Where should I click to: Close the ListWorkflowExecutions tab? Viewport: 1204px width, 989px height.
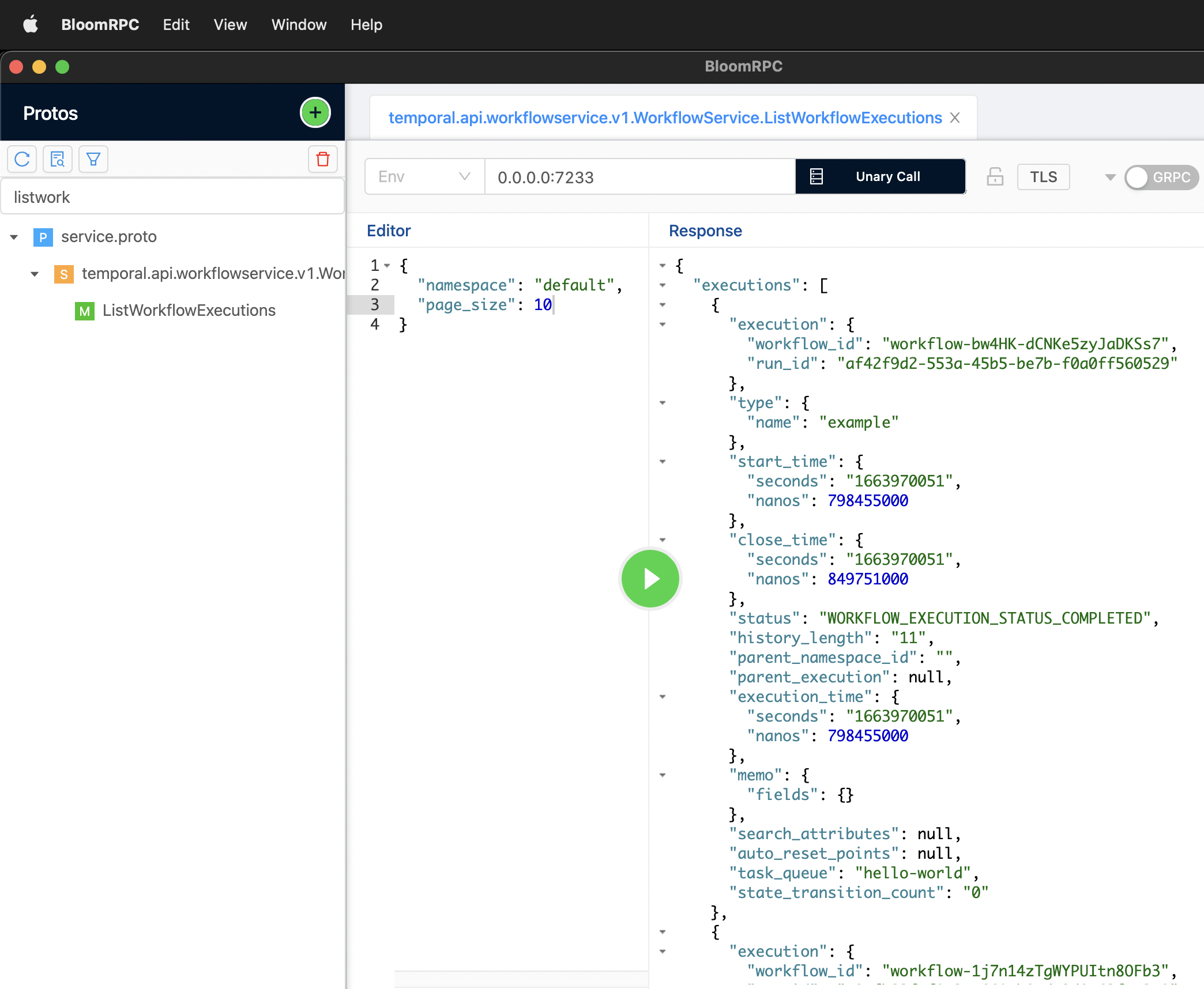tap(955, 118)
